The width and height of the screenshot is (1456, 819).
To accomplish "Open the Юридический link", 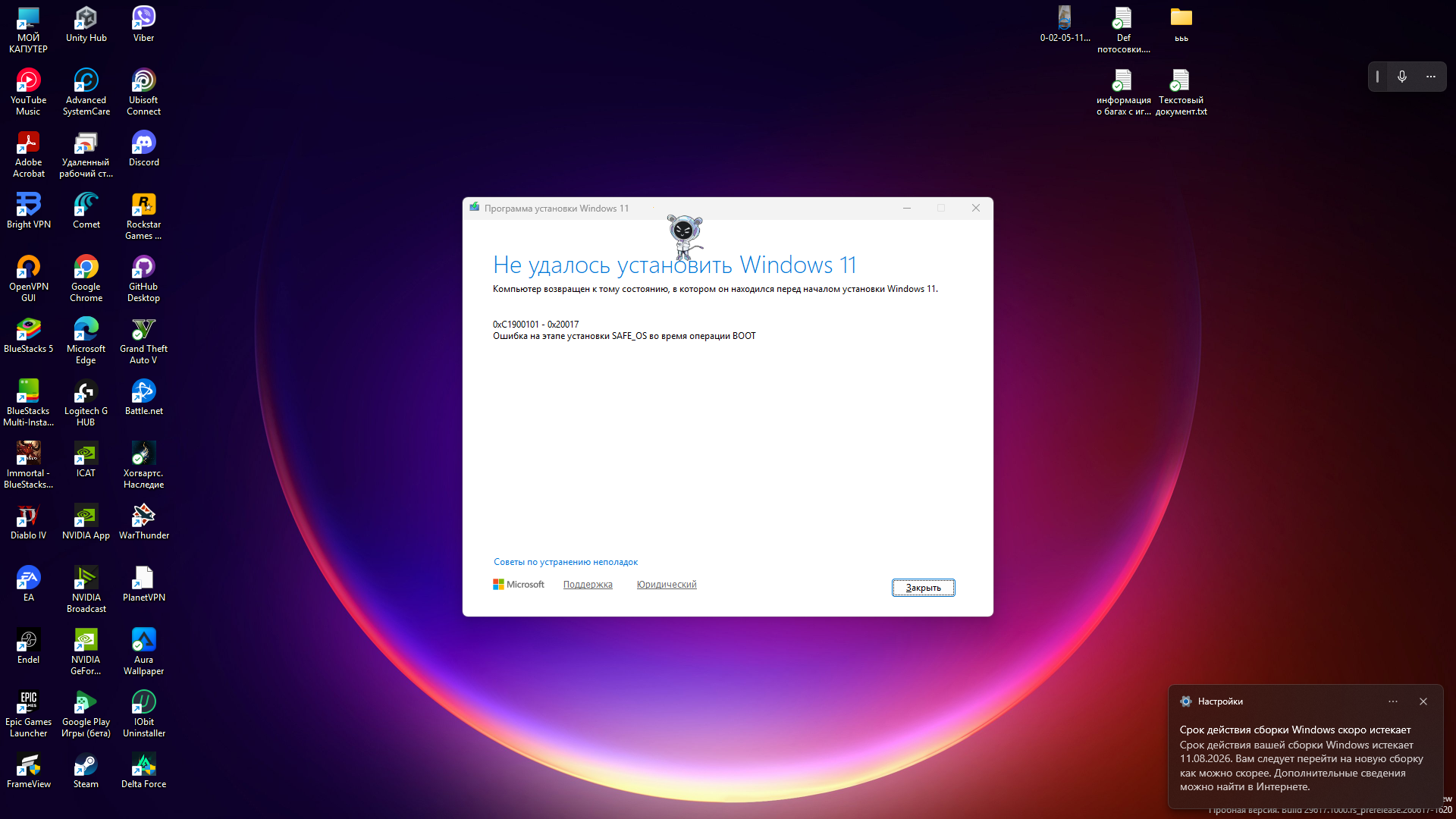I will 667,585.
